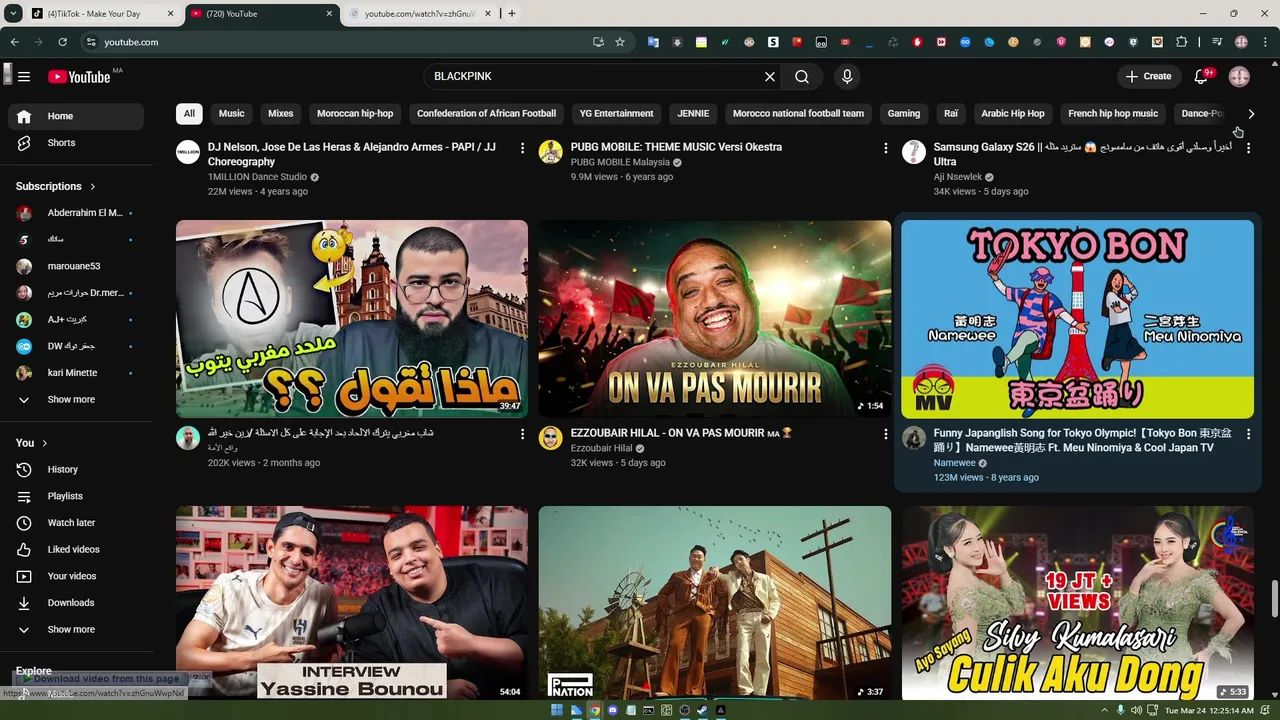Image resolution: width=1280 pixels, height=720 pixels.
Task: Open the Windows Start menu
Action: click(557, 710)
